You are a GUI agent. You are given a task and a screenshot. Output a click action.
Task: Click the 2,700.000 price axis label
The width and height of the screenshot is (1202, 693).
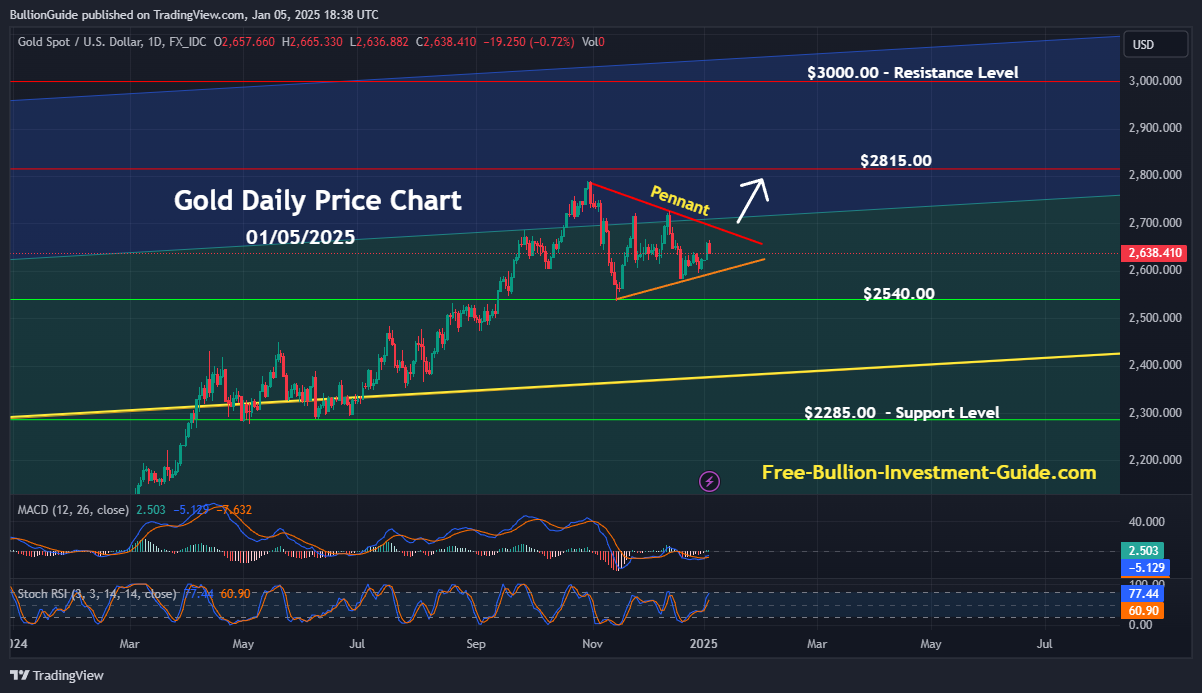pos(1157,222)
